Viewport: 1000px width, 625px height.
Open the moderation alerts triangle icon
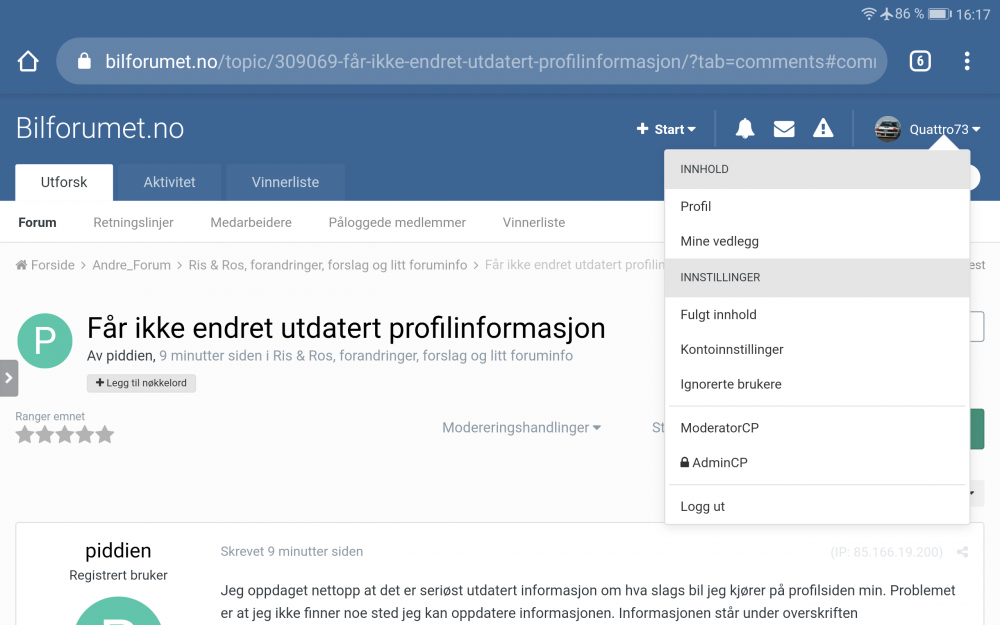823,128
